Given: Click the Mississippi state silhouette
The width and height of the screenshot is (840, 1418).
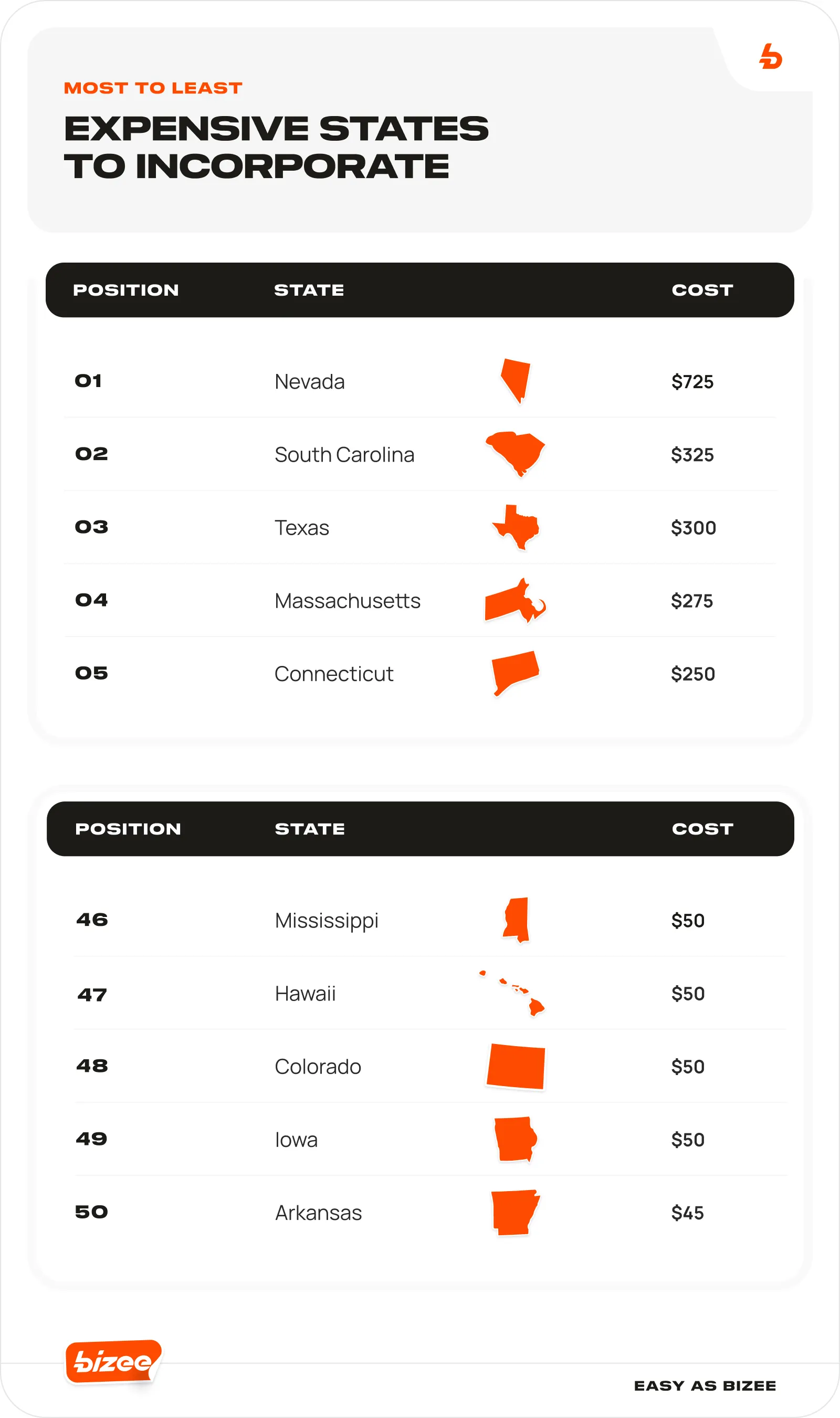Looking at the screenshot, I should [x=517, y=919].
